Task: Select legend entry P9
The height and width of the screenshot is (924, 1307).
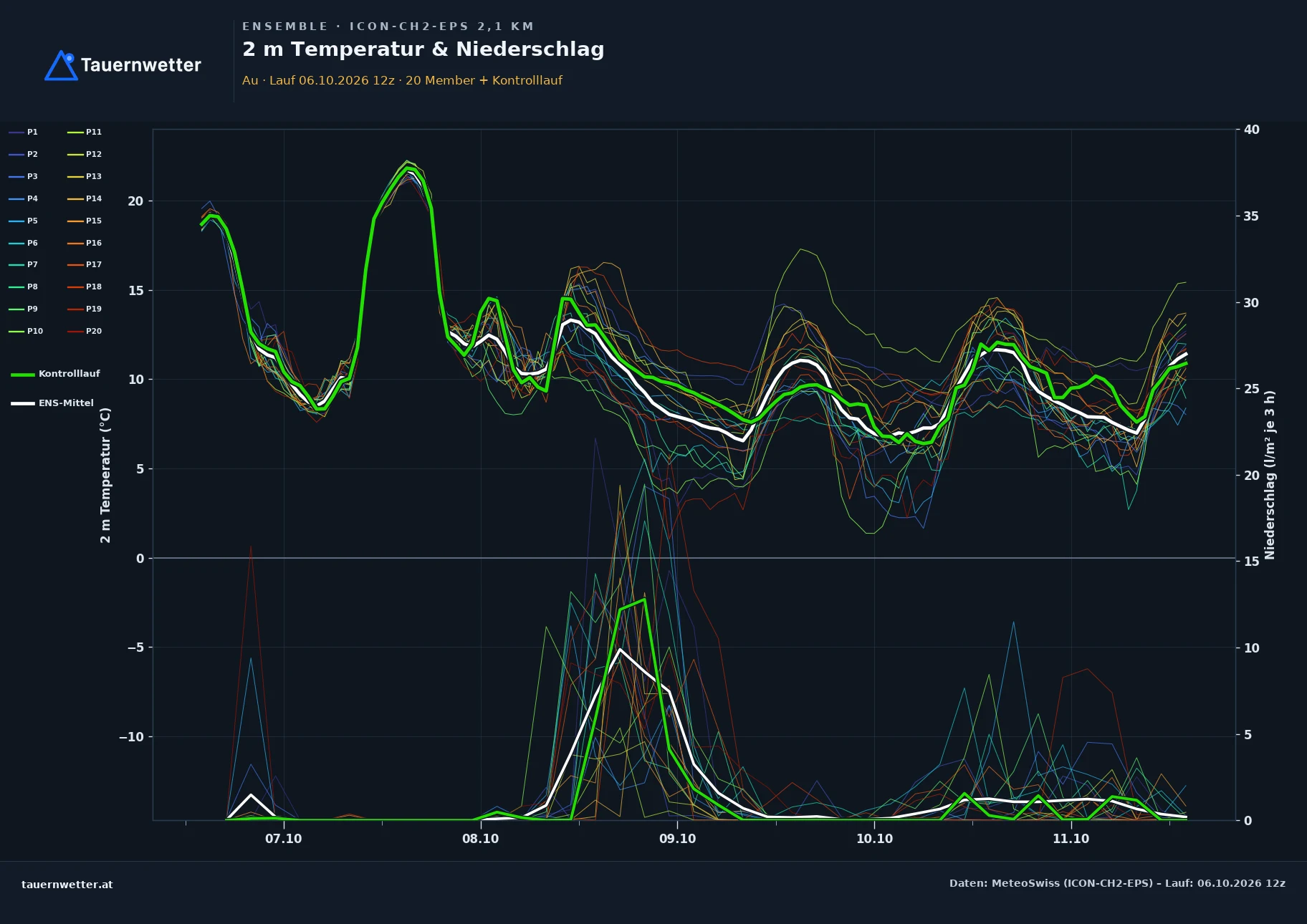Action: pyautogui.click(x=24, y=309)
